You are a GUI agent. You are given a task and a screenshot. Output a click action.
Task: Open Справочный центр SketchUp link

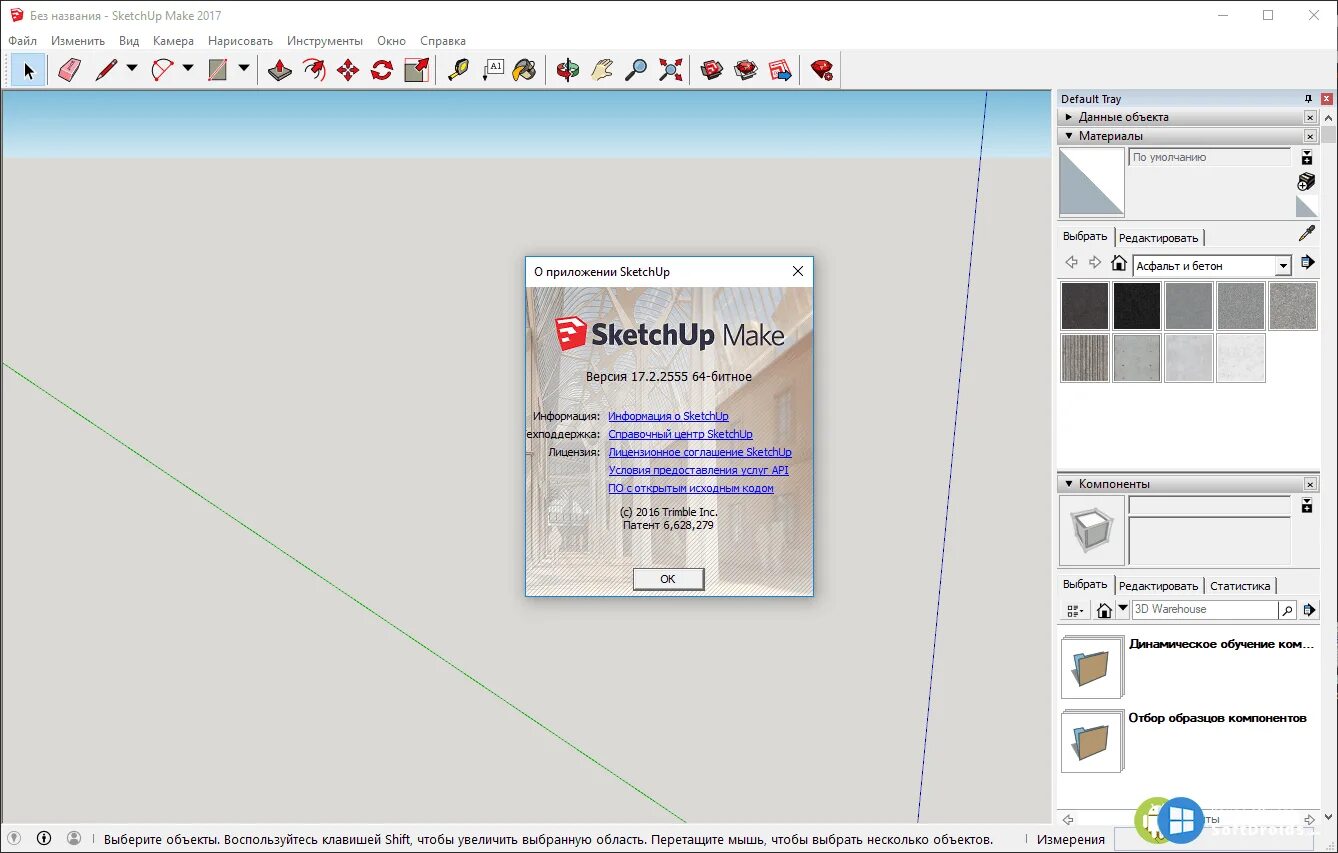680,434
